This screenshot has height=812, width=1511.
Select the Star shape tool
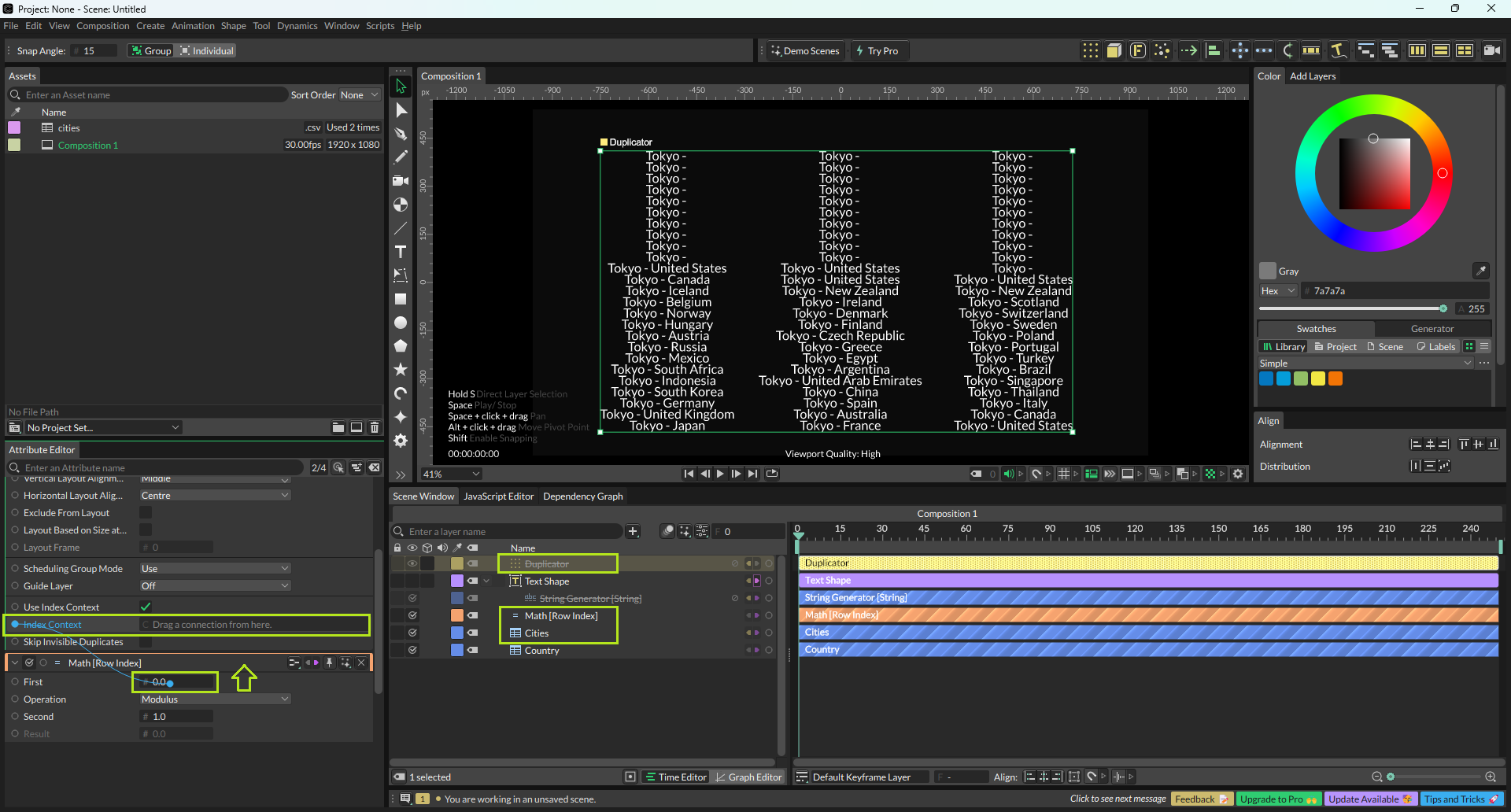coord(401,370)
